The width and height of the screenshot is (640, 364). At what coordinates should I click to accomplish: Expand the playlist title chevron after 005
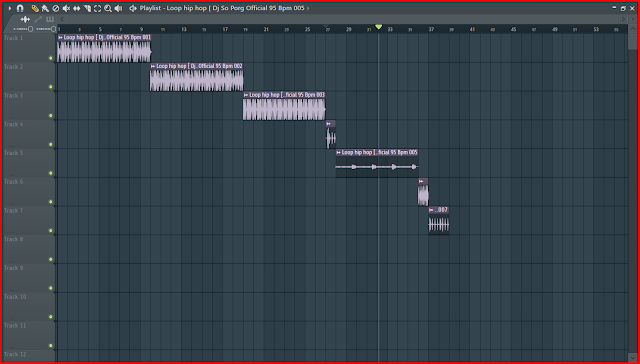[x=308, y=8]
